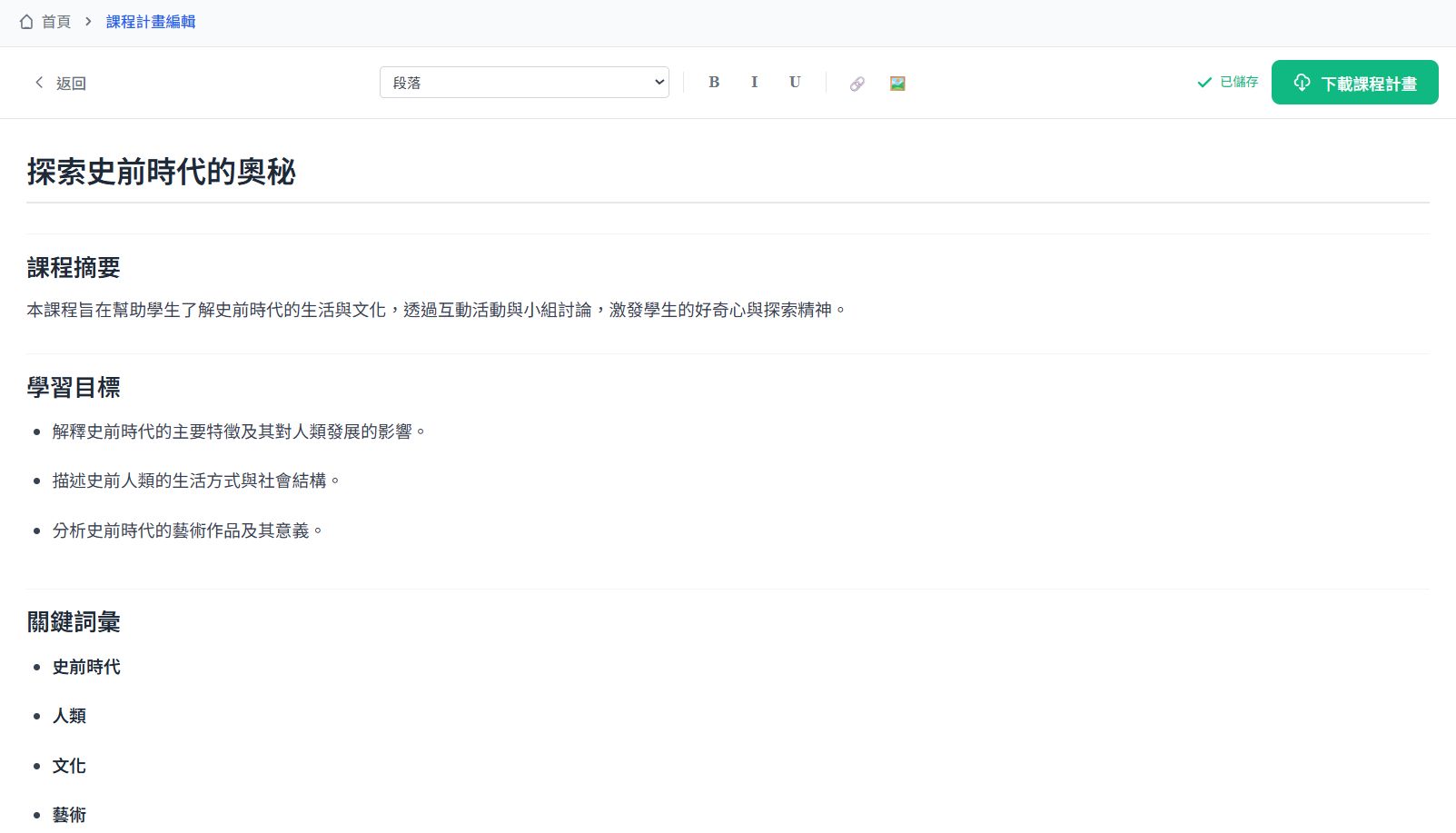Image resolution: width=1456 pixels, height=833 pixels.
Task: Click the title 探索史前時代的奧秘
Action: click(x=162, y=172)
